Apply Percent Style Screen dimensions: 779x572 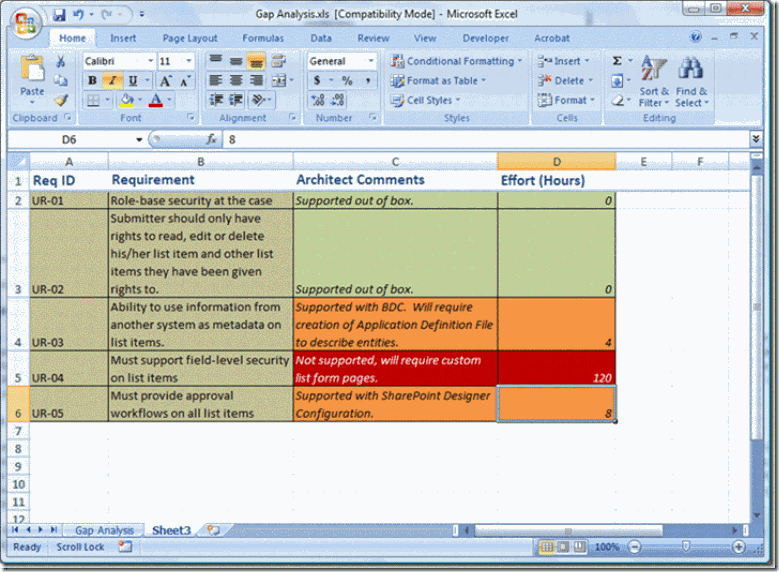click(x=347, y=81)
